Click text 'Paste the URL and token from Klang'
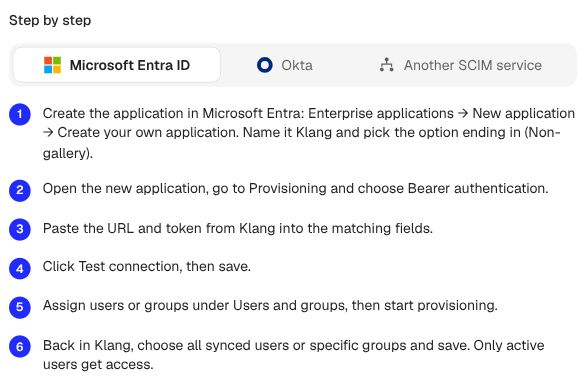The image size is (584, 382). [159, 228]
